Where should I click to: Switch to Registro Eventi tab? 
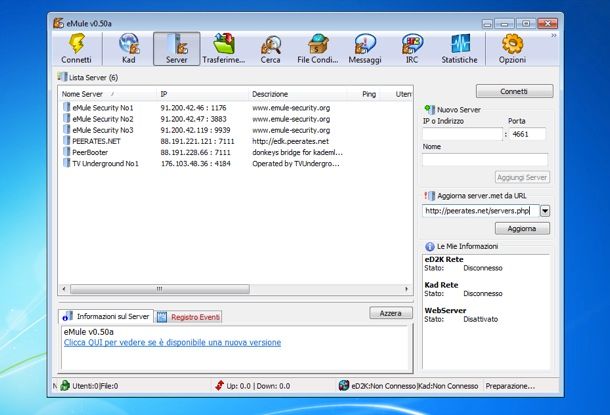(189, 317)
